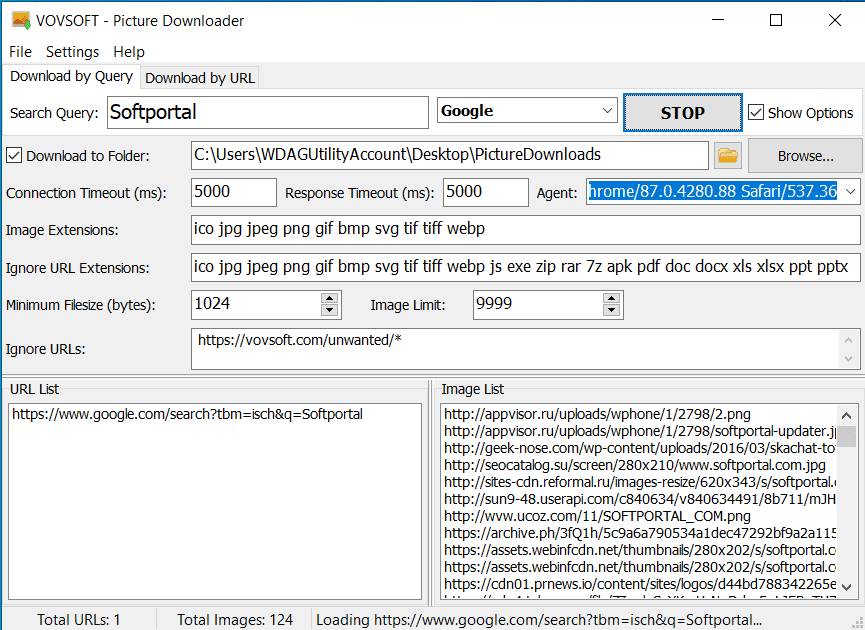The width and height of the screenshot is (865, 630).
Task: Click Ignore URLs scrollbar down arrow
Action: coord(849,359)
